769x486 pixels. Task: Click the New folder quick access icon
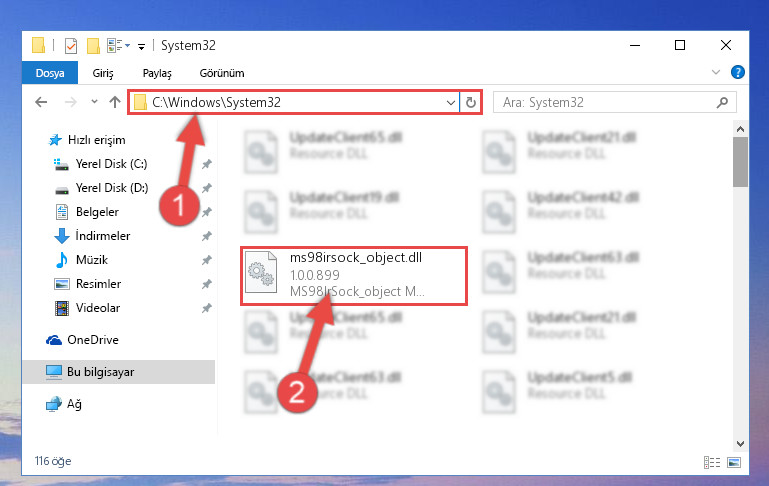coord(93,46)
